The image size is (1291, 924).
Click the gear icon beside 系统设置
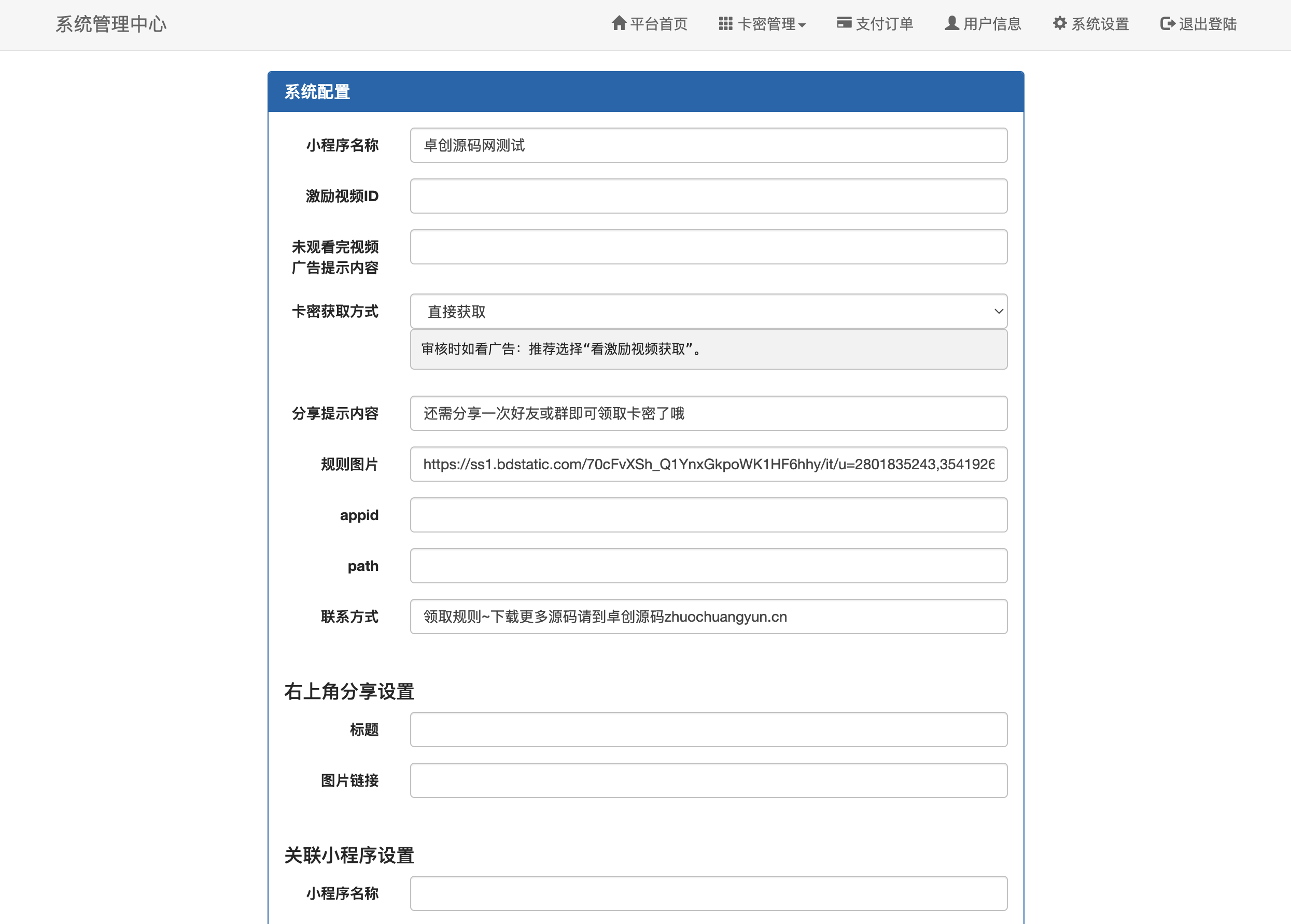pos(1059,23)
